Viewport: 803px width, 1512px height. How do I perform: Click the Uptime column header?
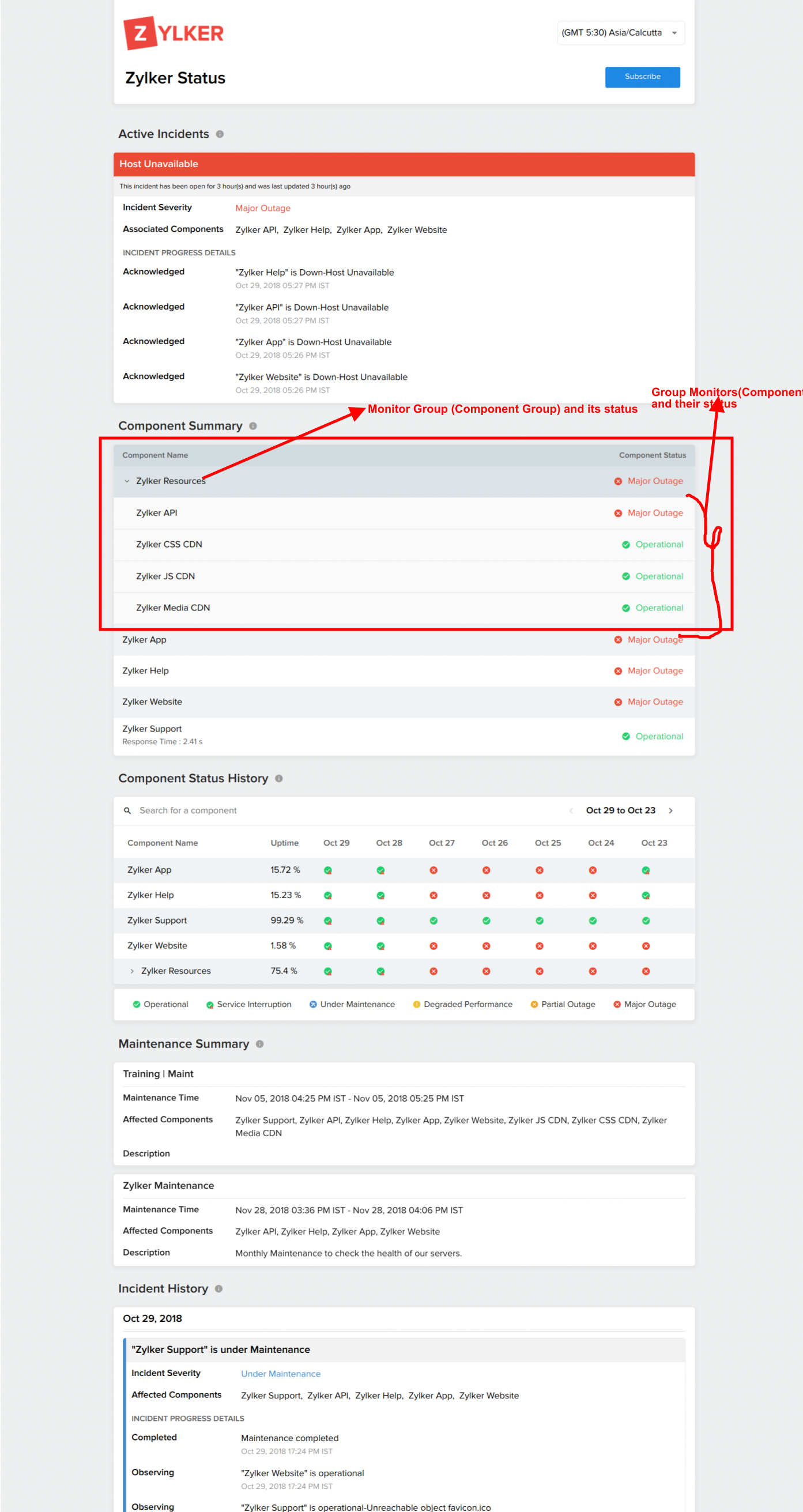tap(285, 843)
